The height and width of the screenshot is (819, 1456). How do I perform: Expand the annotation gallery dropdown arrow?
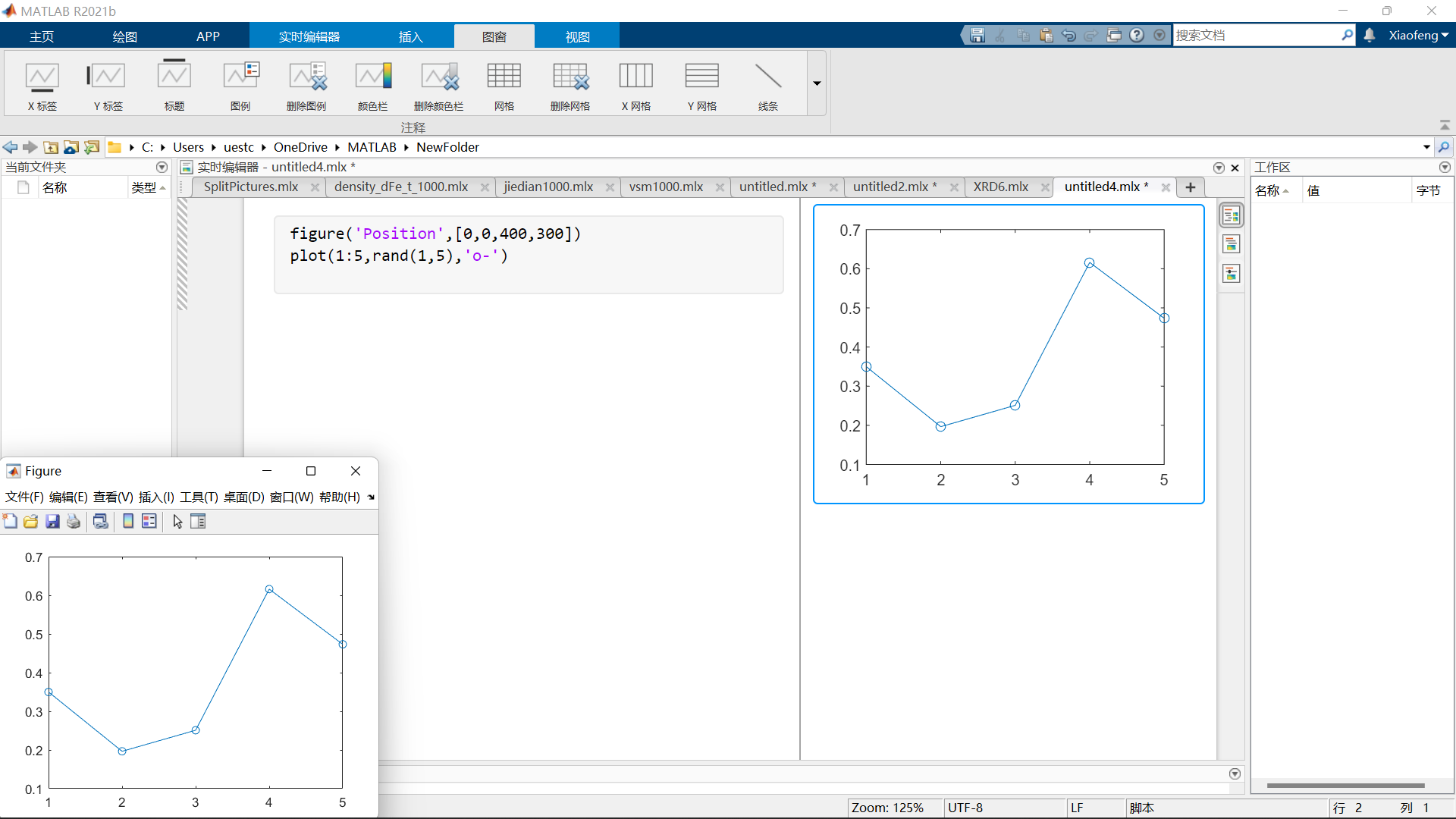click(817, 83)
